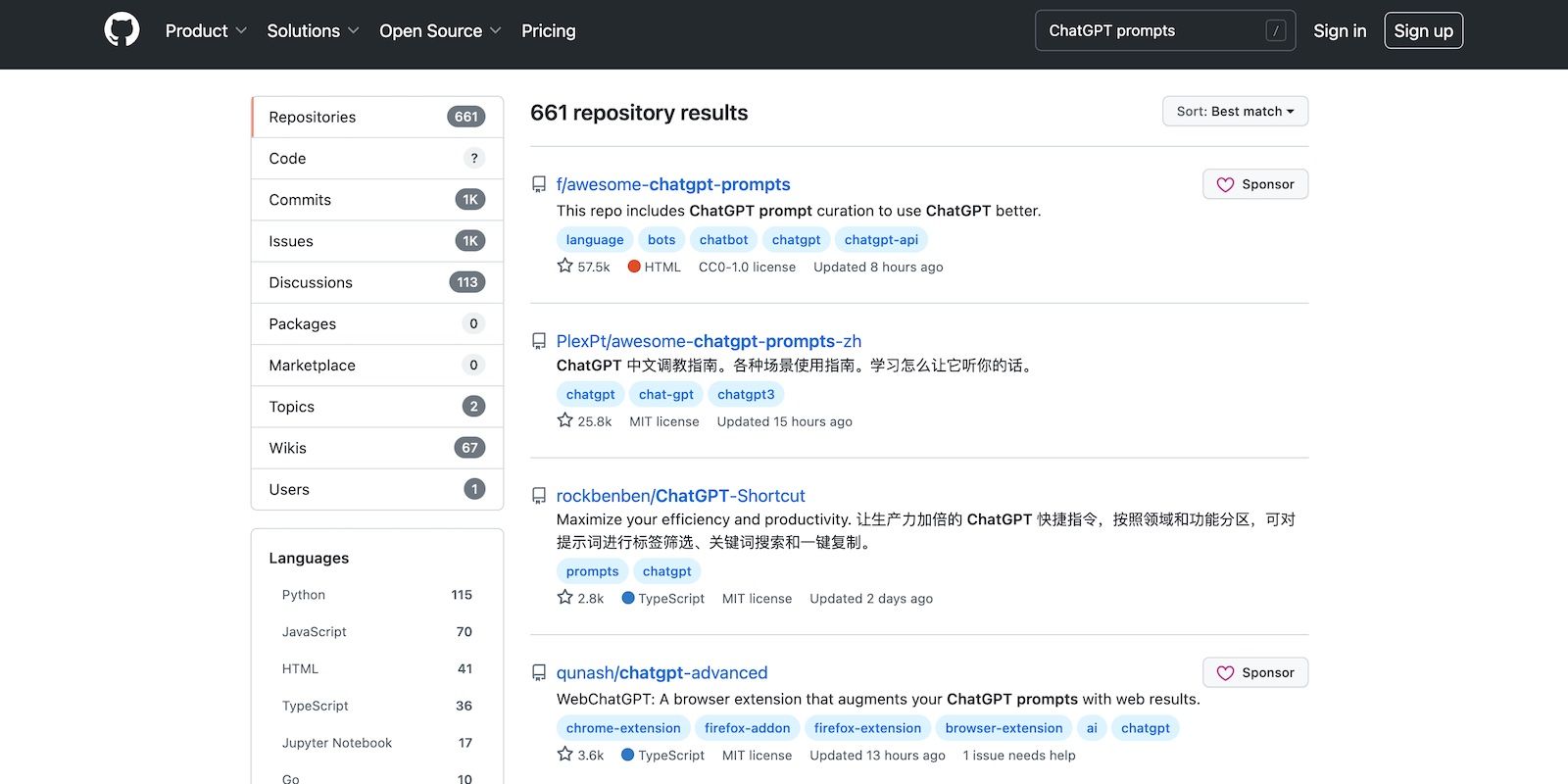Open the Sort: Best match dropdown

(1235, 111)
